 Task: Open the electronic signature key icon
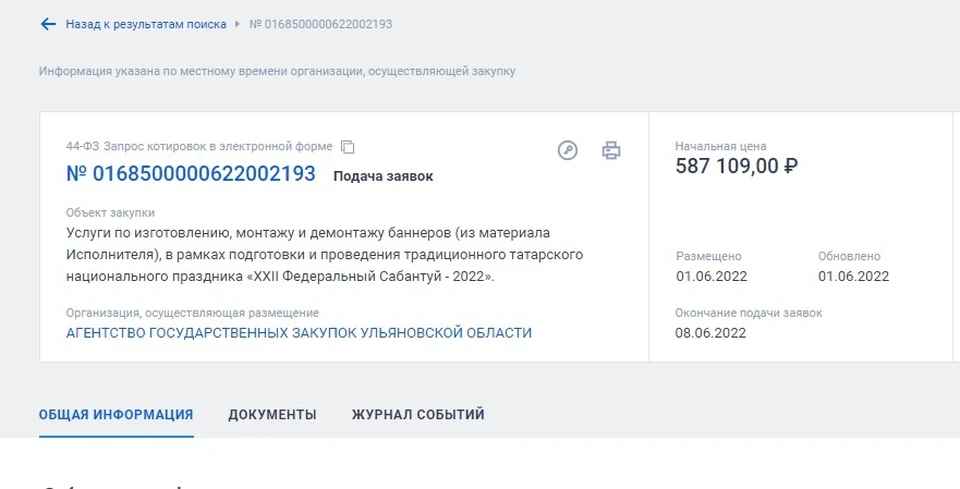click(x=568, y=150)
